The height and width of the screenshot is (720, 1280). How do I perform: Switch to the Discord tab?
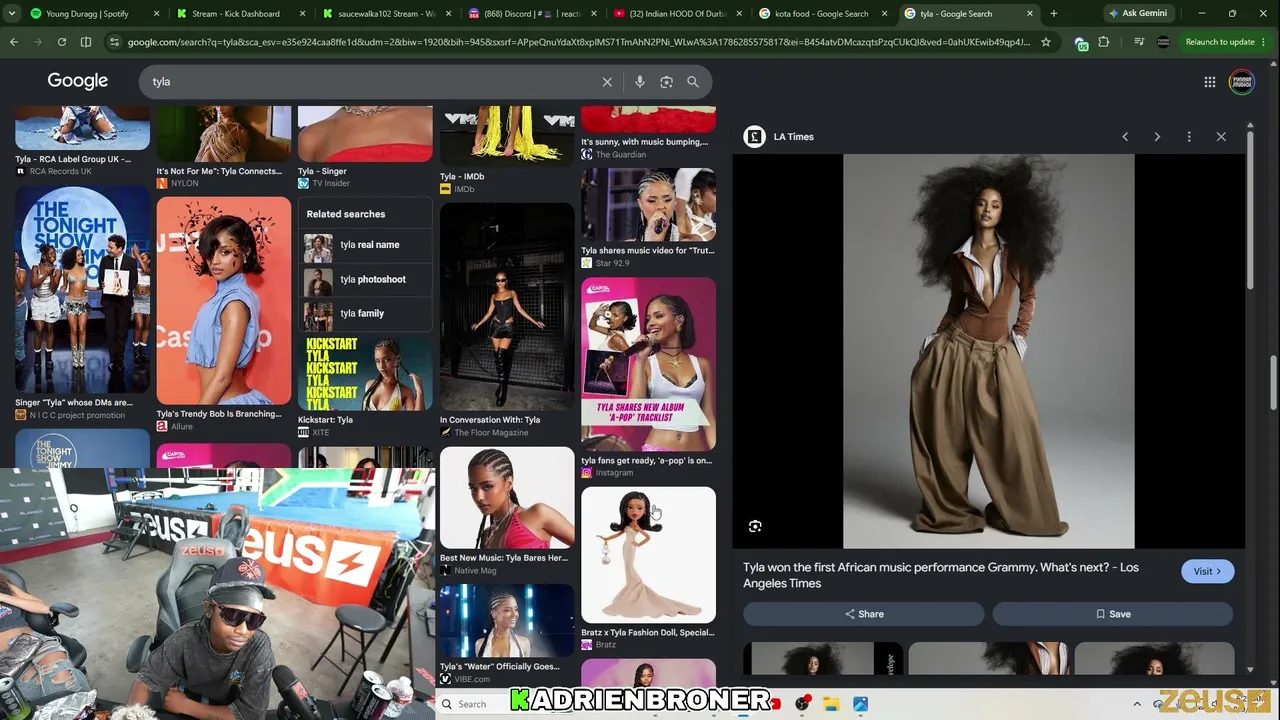[532, 14]
